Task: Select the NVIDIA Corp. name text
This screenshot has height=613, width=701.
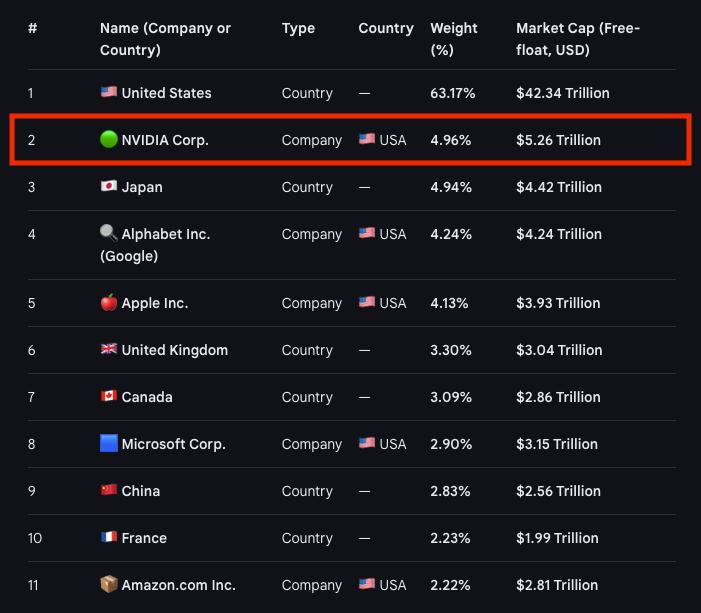Action: click(x=165, y=140)
